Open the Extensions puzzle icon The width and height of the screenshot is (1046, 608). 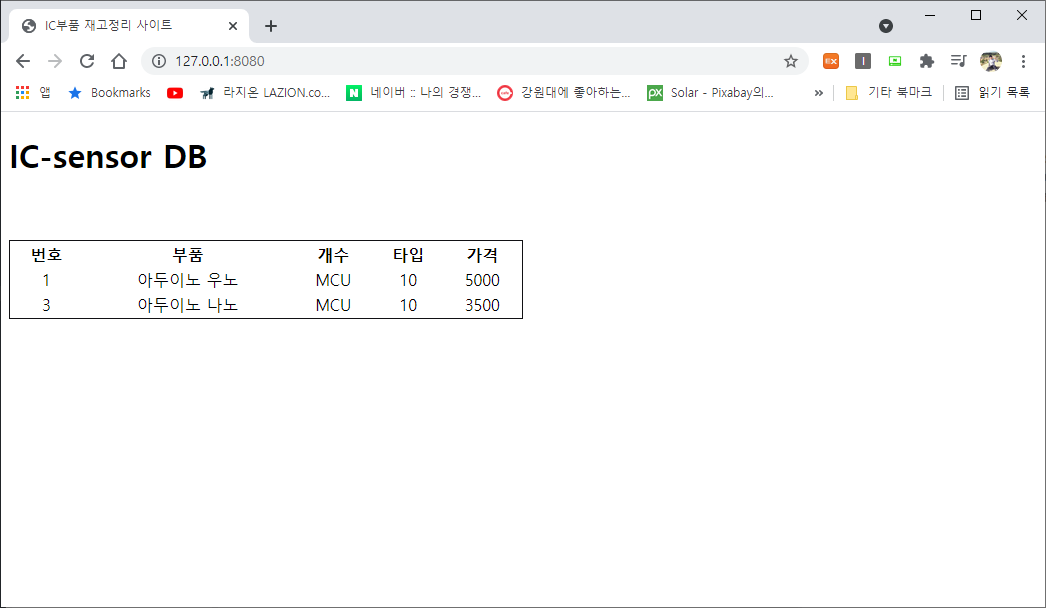(x=927, y=61)
